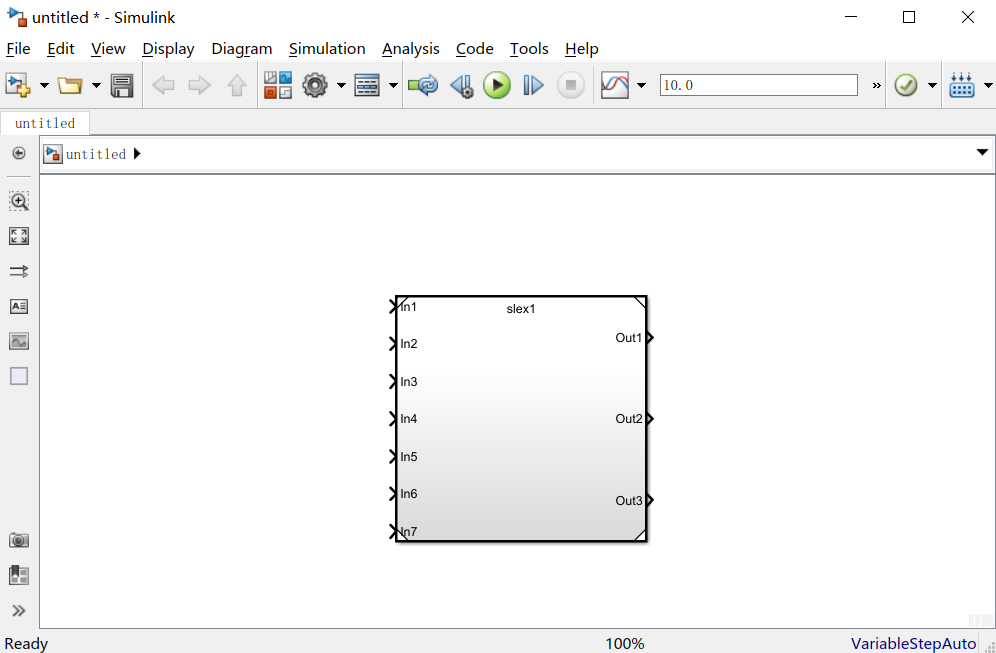The height and width of the screenshot is (653, 996).
Task: Expand the Configuration gear dropdown arrow
Action: point(341,85)
